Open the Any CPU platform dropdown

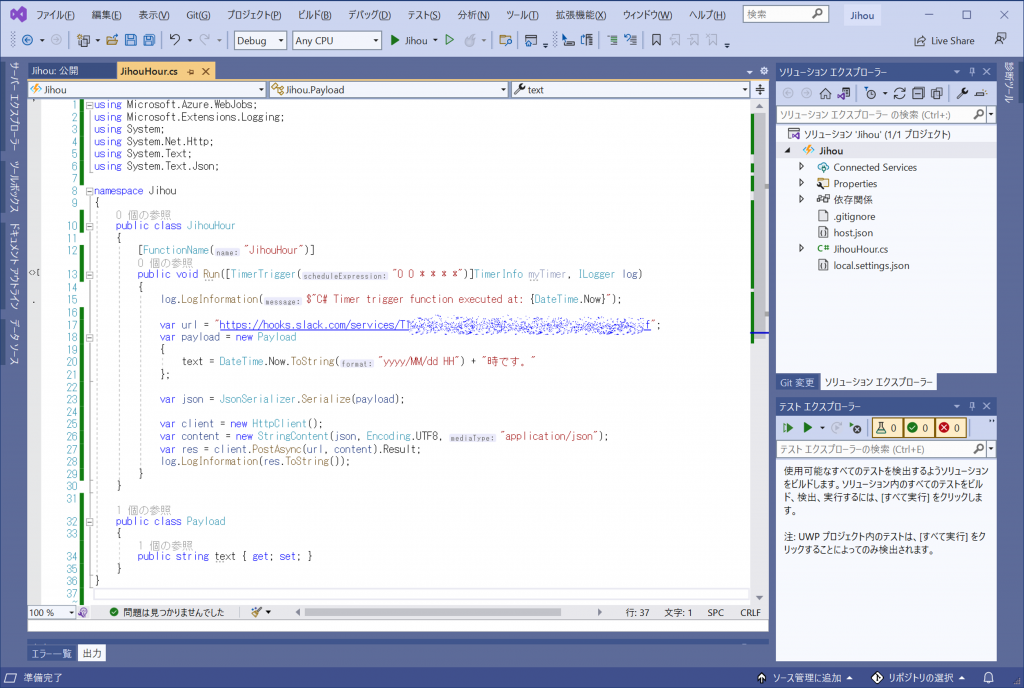pyautogui.click(x=337, y=40)
